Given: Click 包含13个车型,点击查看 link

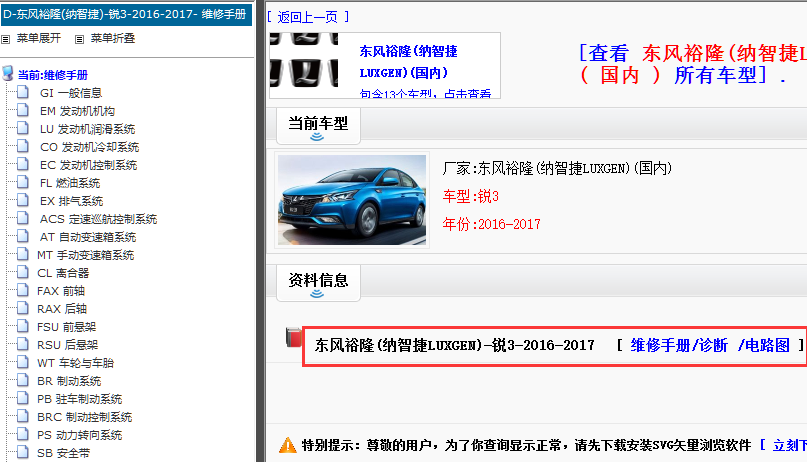Looking at the screenshot, I should [425, 94].
